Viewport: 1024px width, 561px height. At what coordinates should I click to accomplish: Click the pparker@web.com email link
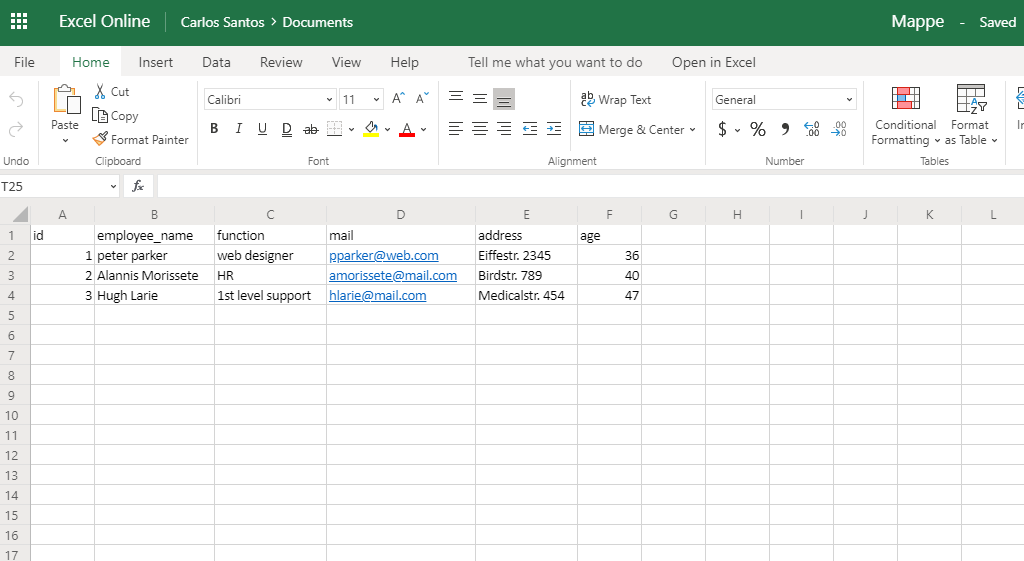384,256
